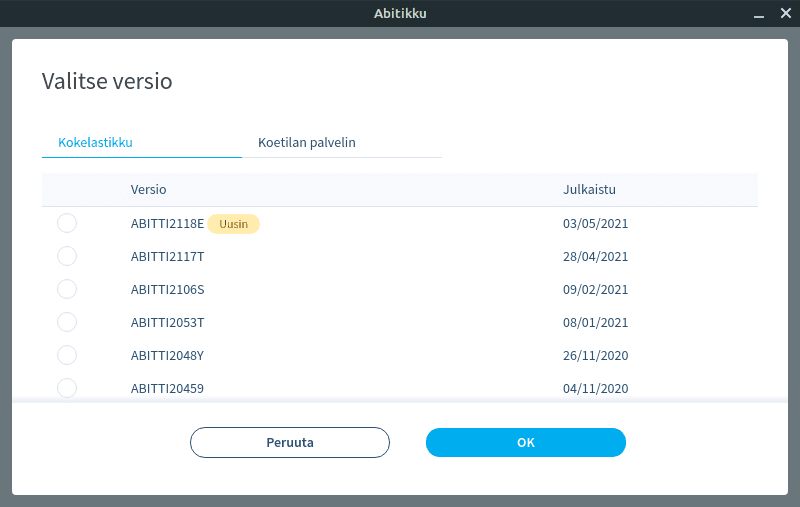Minimize the Abitikku window

click(x=759, y=14)
